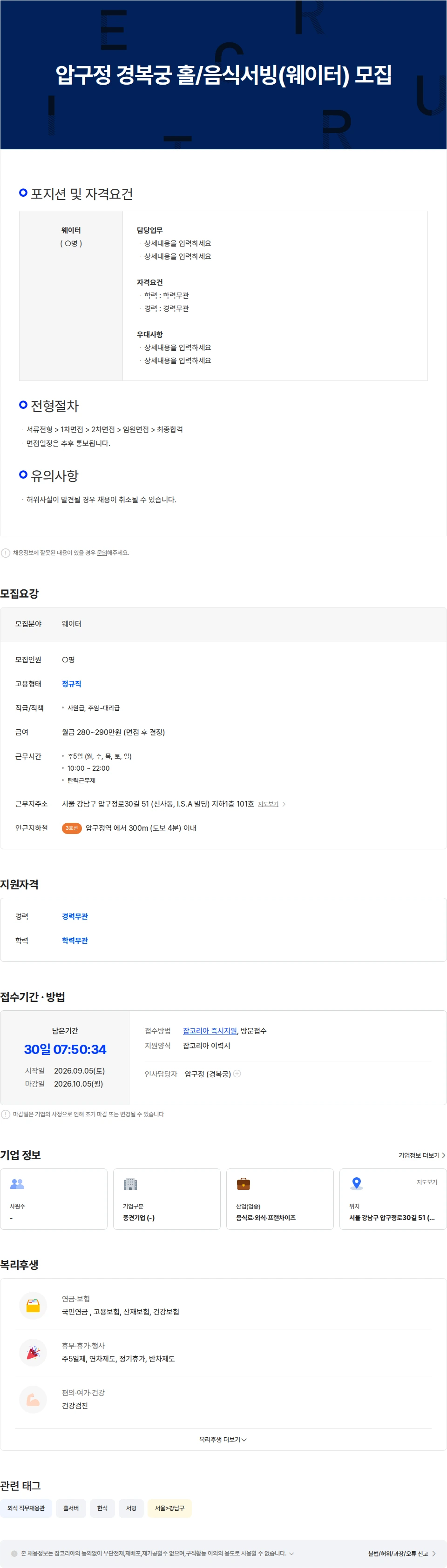Click the 휴무·휴가·행사 party icon

33,1352
